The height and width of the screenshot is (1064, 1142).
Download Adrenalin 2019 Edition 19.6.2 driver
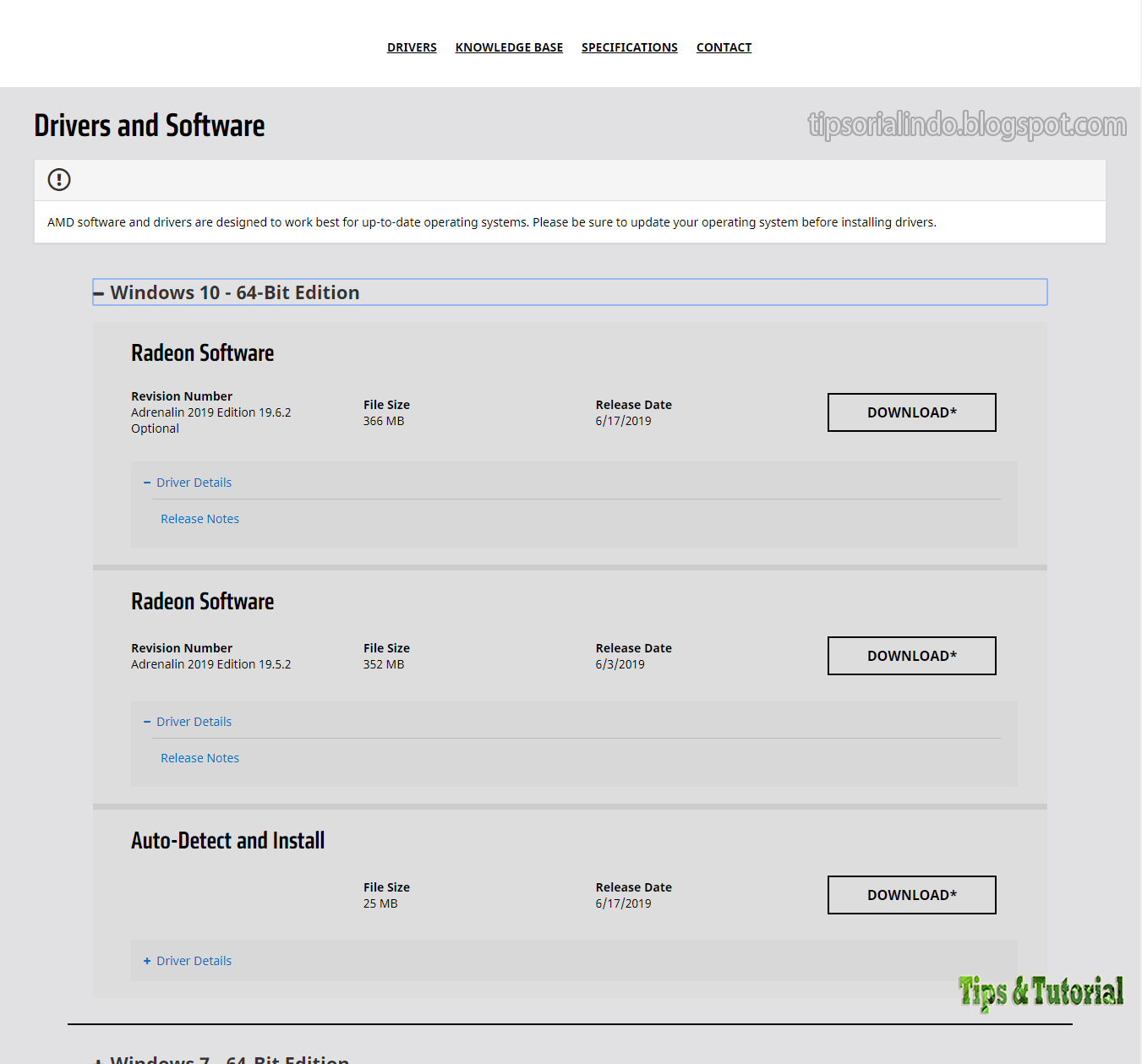[x=912, y=412]
